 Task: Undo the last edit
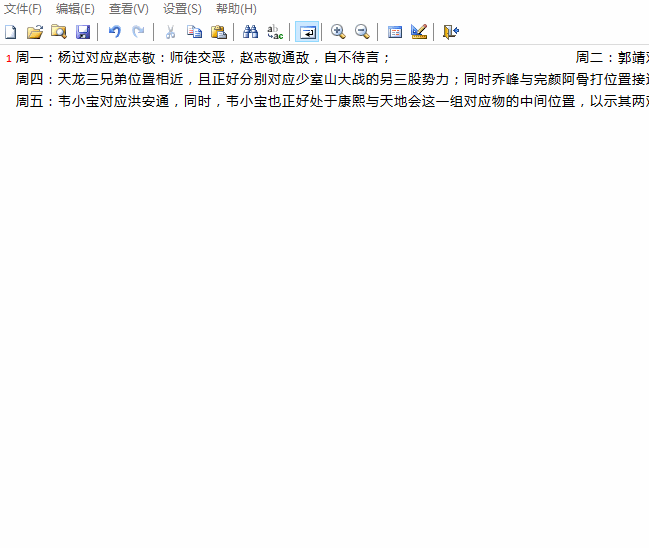[115, 32]
